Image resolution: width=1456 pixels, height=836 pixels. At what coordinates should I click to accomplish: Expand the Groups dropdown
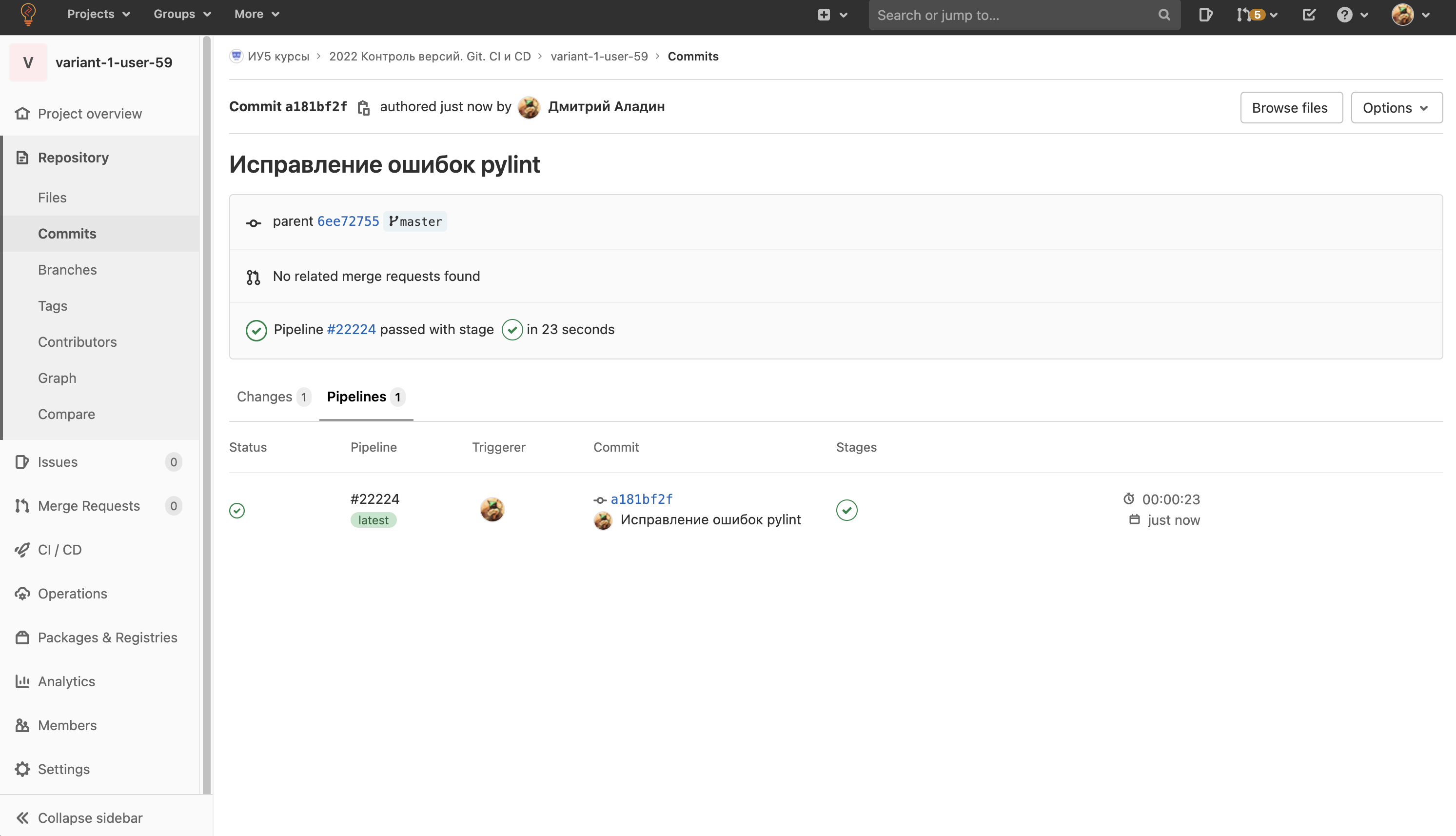pyautogui.click(x=182, y=14)
